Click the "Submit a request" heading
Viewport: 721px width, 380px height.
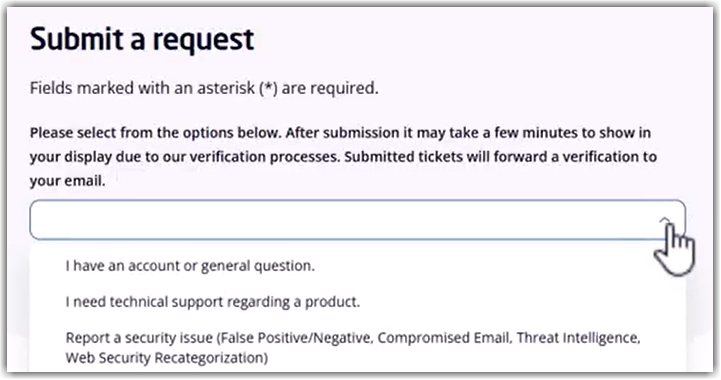[142, 40]
